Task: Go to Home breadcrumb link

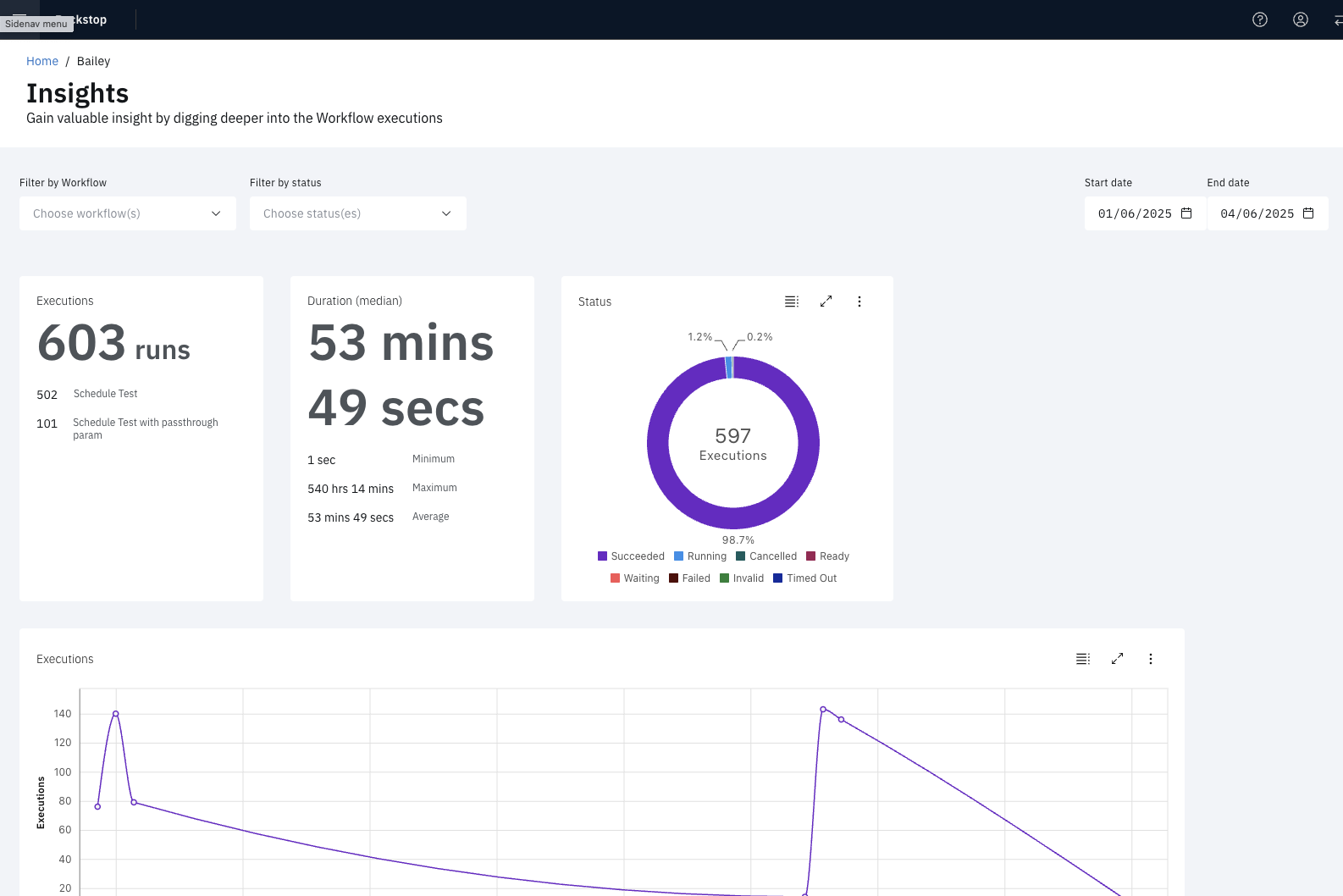Action: [42, 61]
